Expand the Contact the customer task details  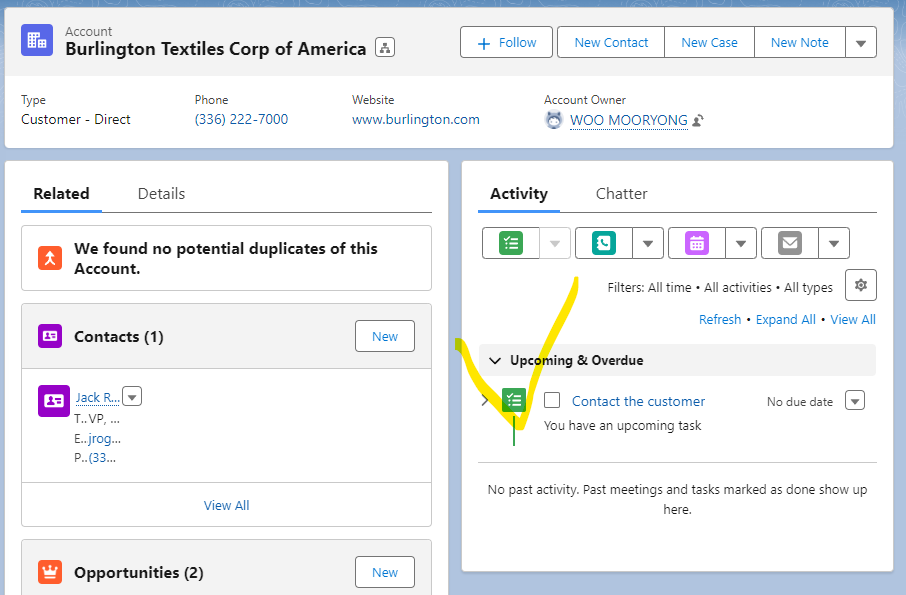tap(485, 400)
